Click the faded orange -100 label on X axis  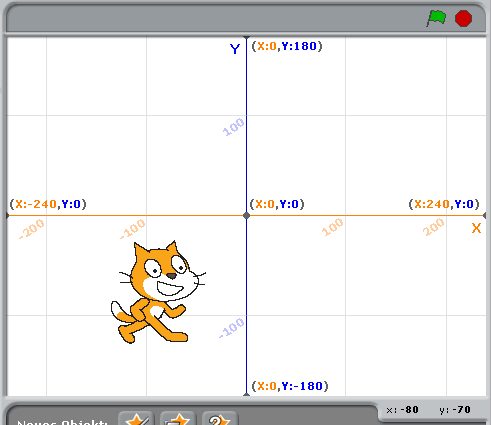click(133, 229)
